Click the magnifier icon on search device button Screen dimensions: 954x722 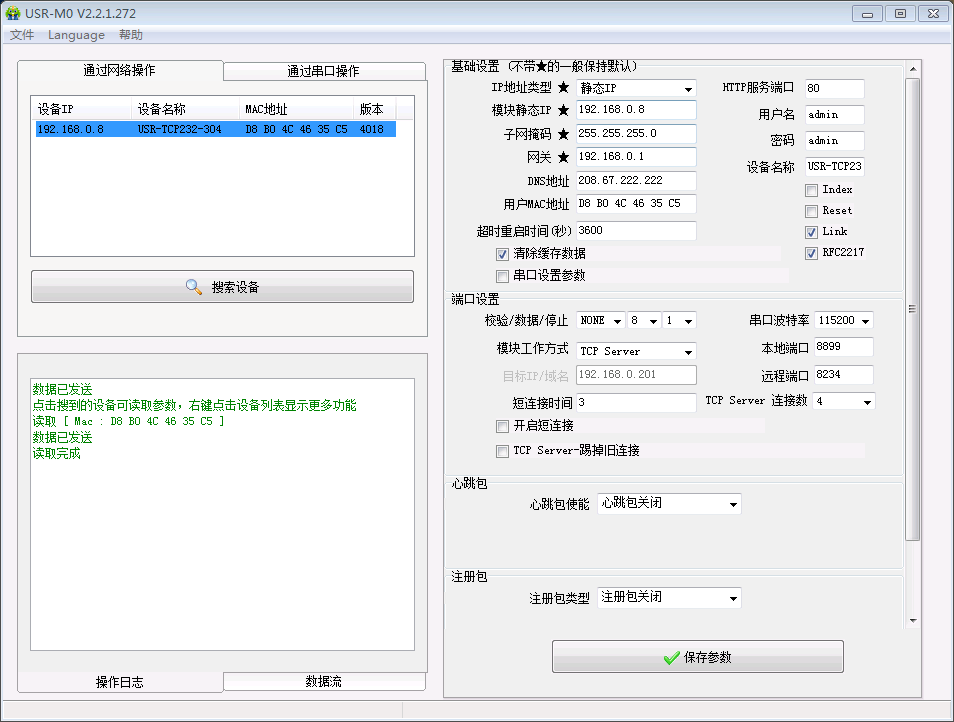(x=194, y=287)
